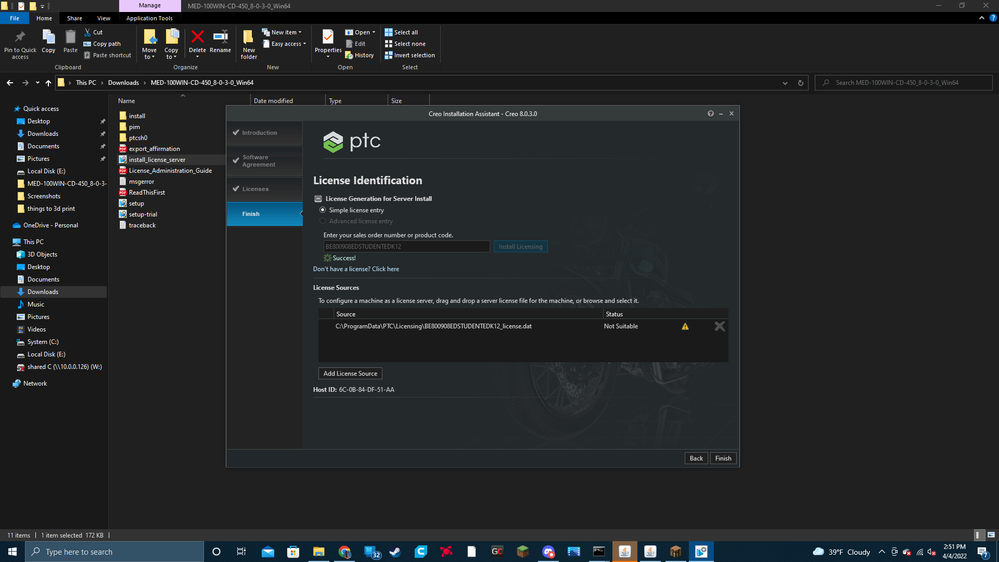Expand the address bar history dropdown
This screenshot has width=999, height=562.
(785, 83)
